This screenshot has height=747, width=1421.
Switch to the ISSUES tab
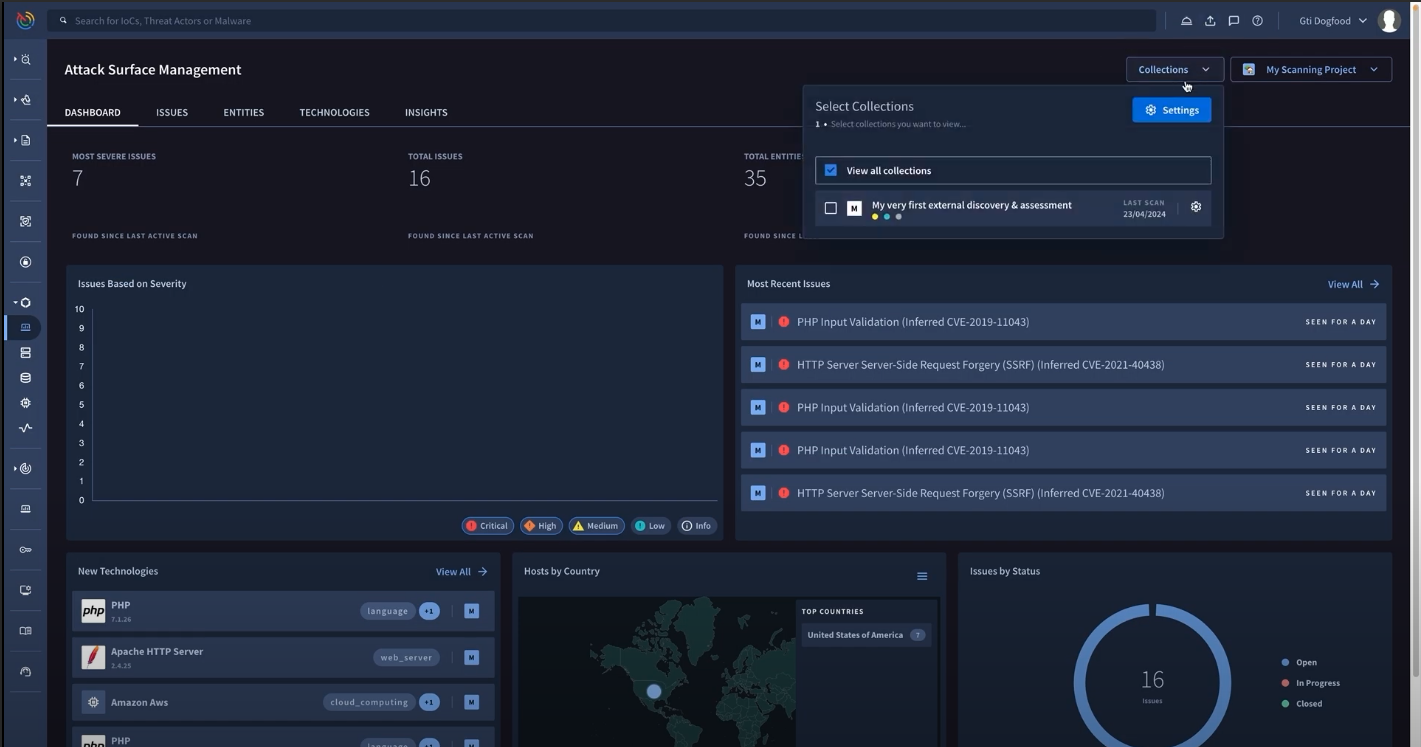(171, 112)
